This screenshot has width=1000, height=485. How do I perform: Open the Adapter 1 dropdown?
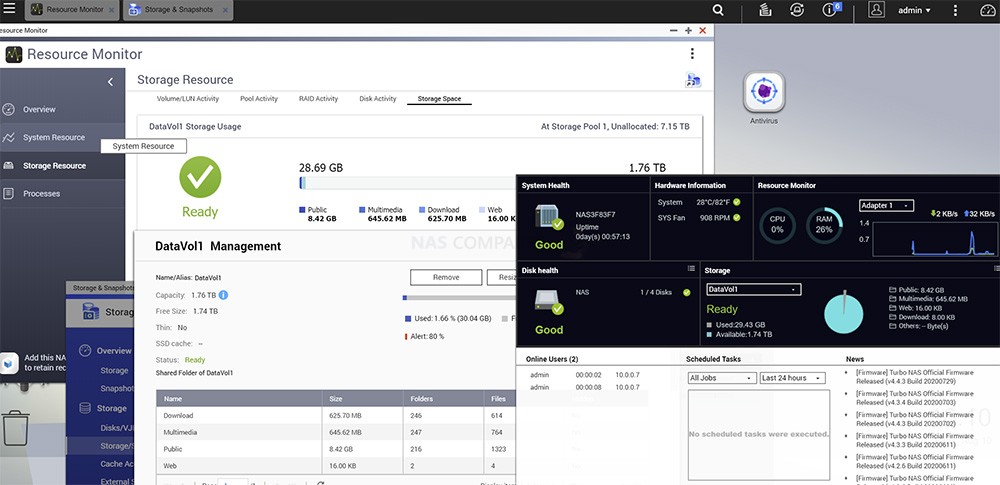[x=886, y=205]
